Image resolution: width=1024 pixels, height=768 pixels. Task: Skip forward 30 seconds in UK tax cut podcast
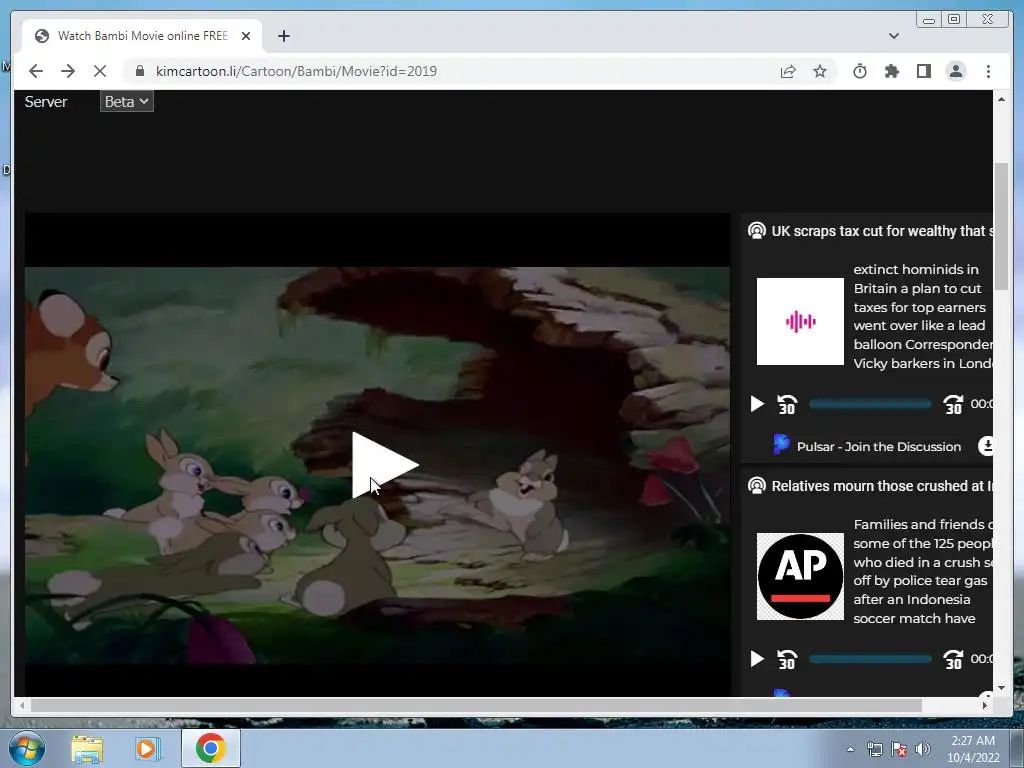(953, 404)
